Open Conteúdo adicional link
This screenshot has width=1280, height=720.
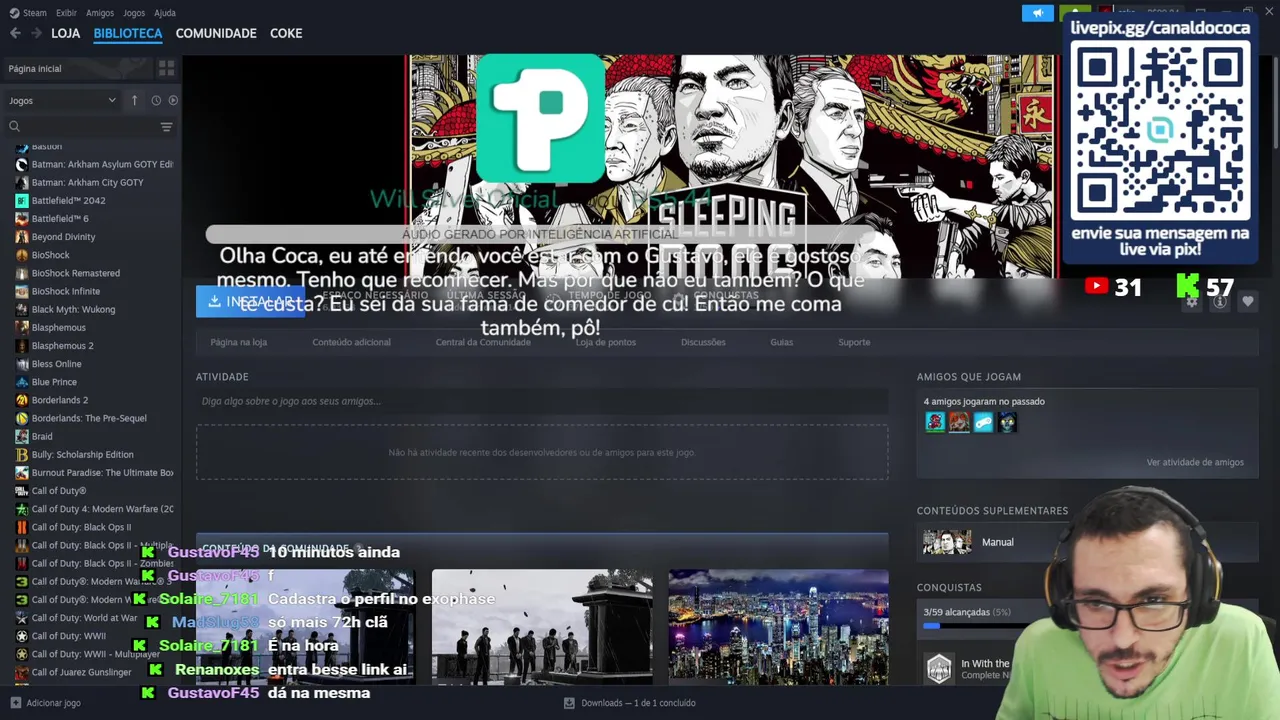351,342
